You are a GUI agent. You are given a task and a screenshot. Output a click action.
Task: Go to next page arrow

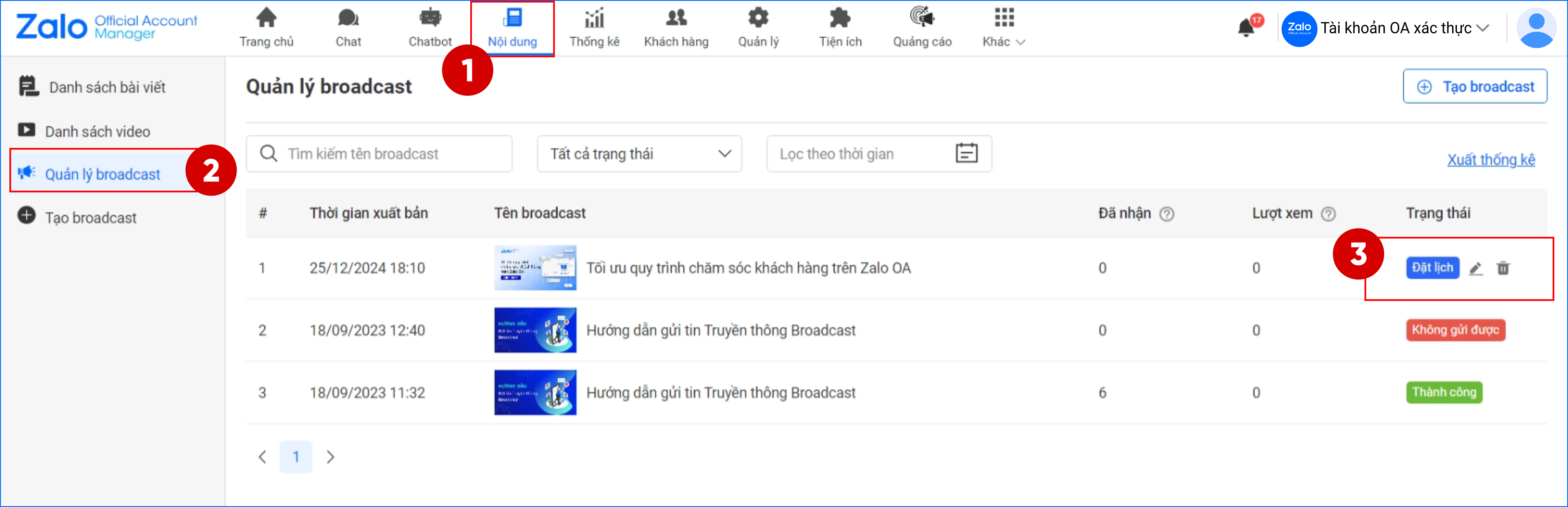coord(330,457)
